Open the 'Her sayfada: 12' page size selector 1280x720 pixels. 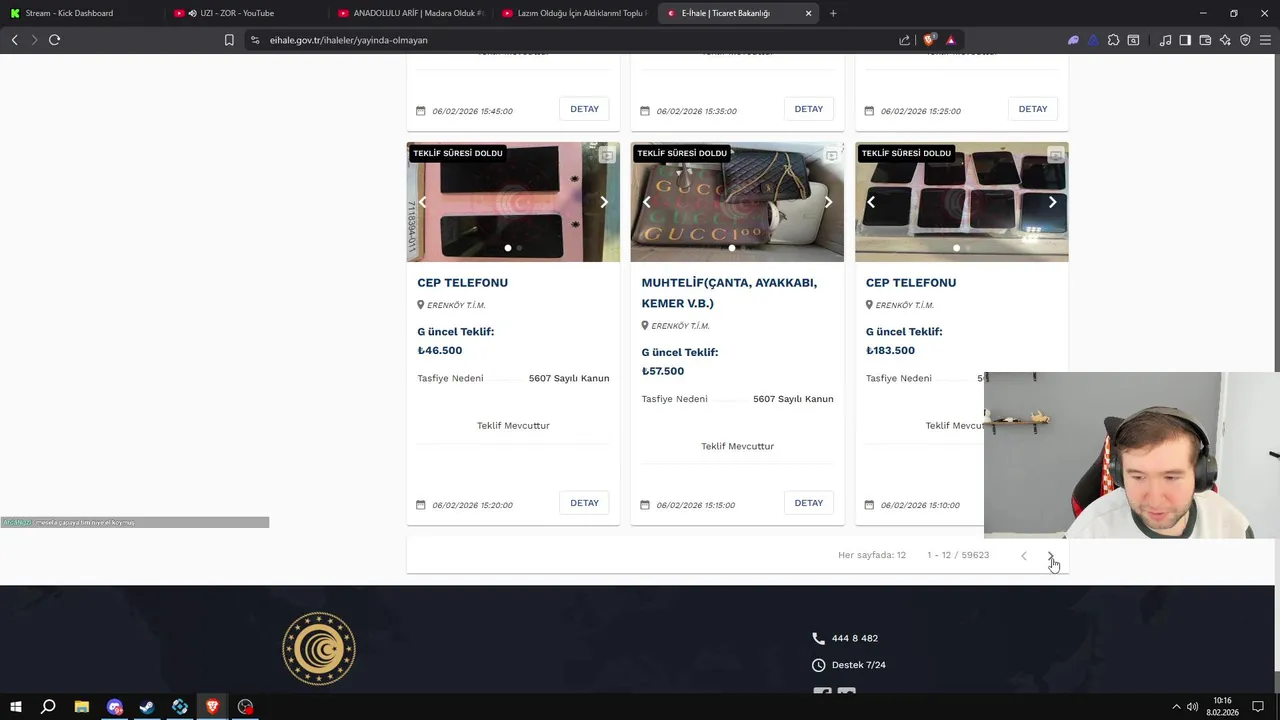(x=872, y=555)
